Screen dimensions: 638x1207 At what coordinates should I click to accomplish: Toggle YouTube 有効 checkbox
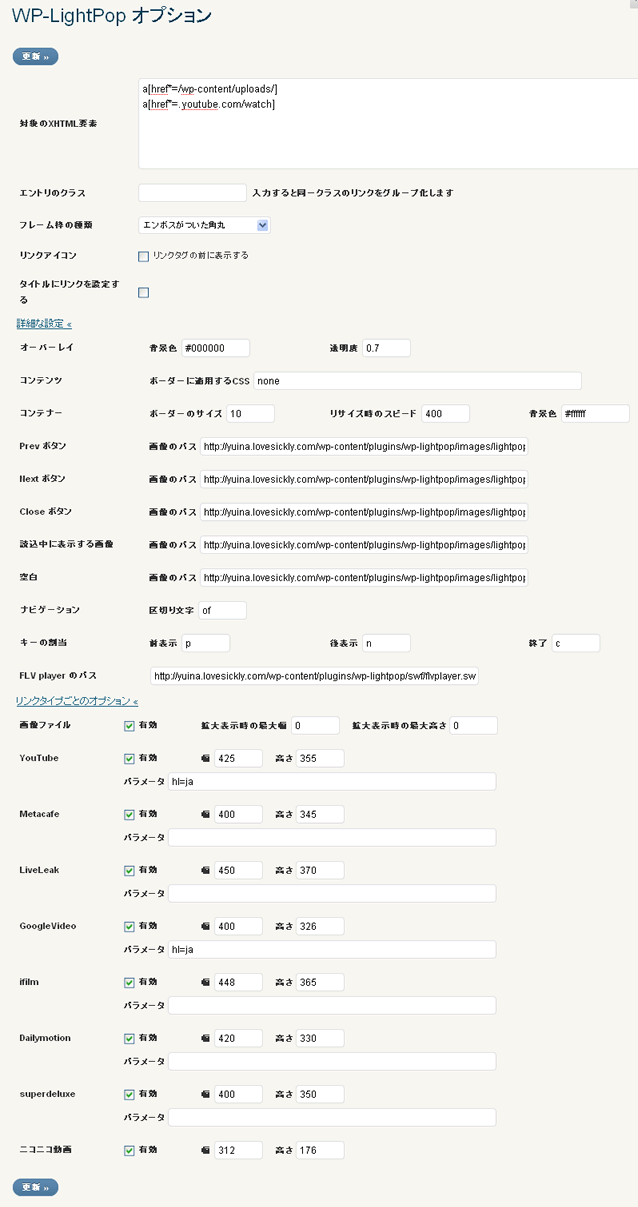point(129,759)
